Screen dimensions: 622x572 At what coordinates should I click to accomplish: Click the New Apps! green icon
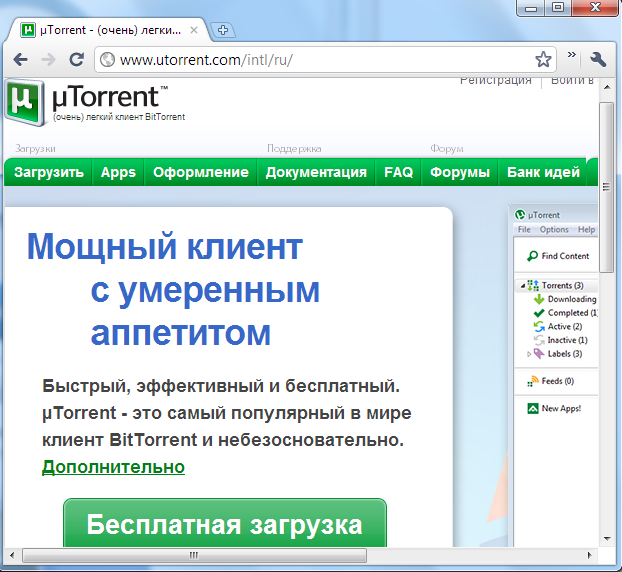pyautogui.click(x=532, y=408)
